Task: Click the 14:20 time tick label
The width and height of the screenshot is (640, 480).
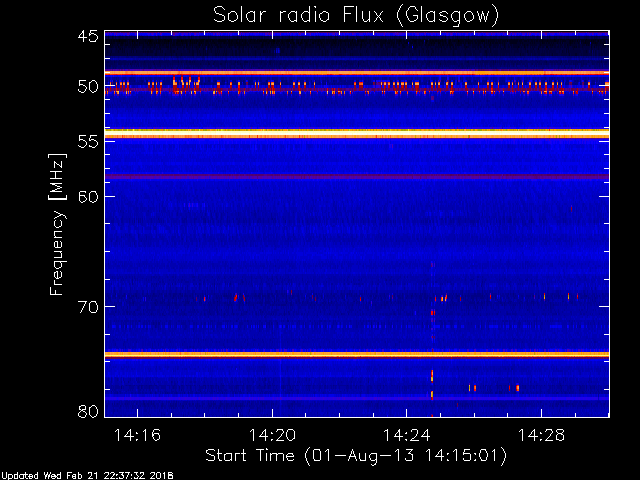Action: pos(272,436)
